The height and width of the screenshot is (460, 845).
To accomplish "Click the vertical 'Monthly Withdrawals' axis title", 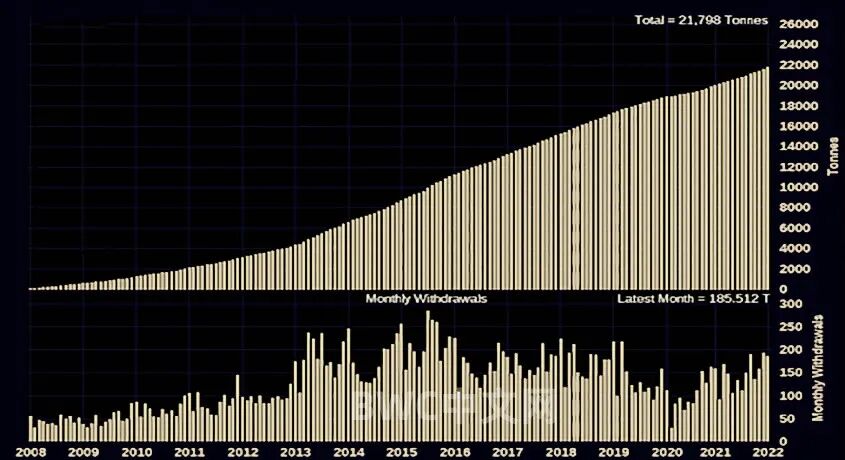I will tap(819, 369).
